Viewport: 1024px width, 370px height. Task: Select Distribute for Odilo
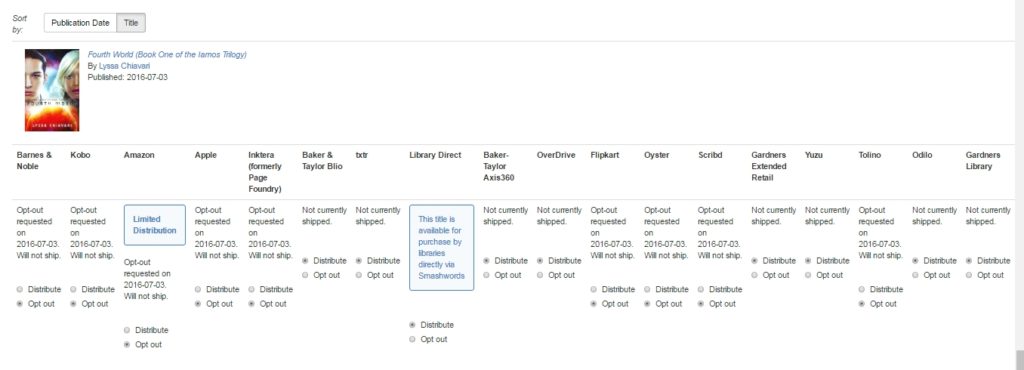(x=915, y=260)
